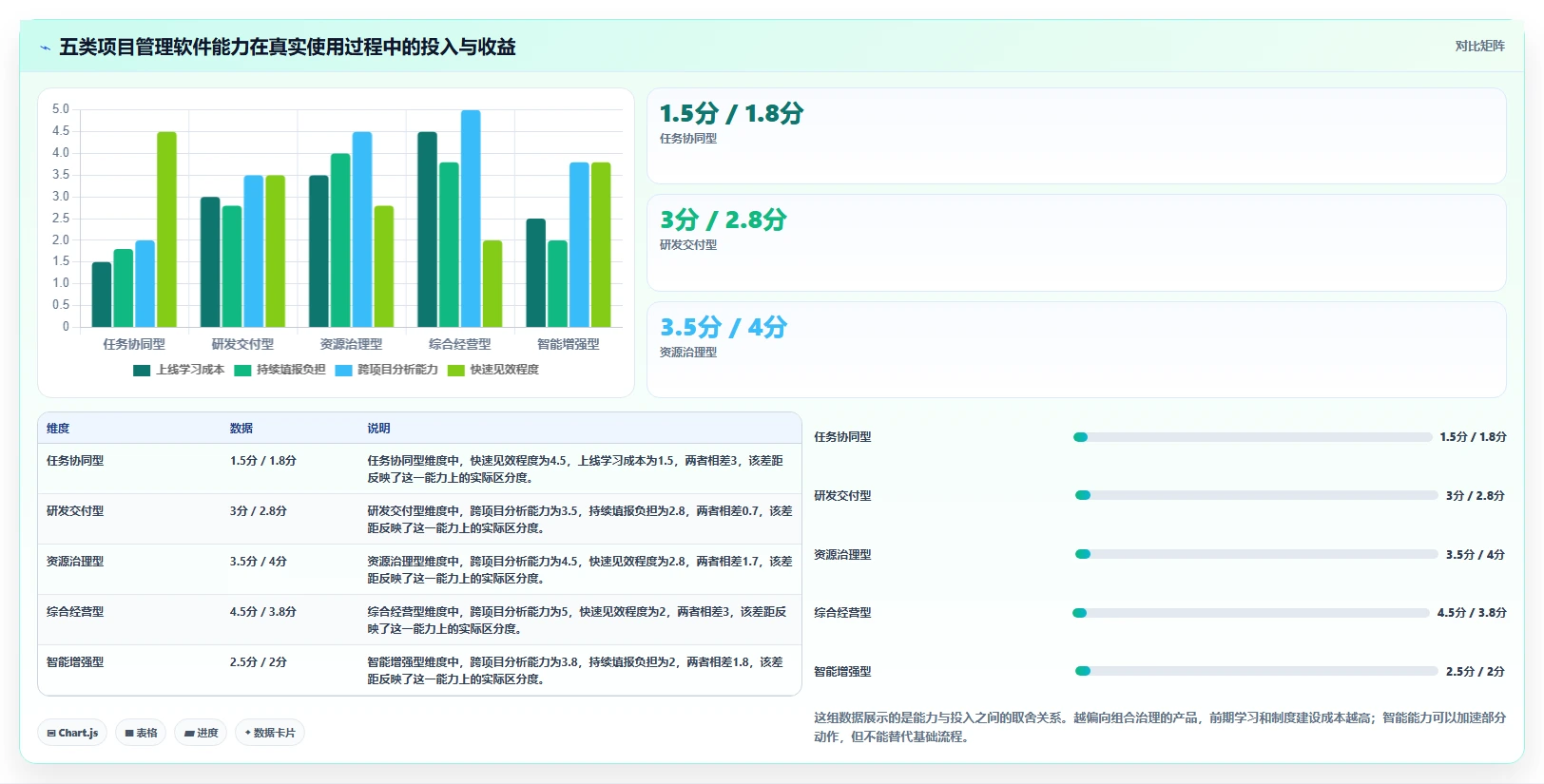
Task: Click the 资源治理型 x-axis label
Action: 351,344
